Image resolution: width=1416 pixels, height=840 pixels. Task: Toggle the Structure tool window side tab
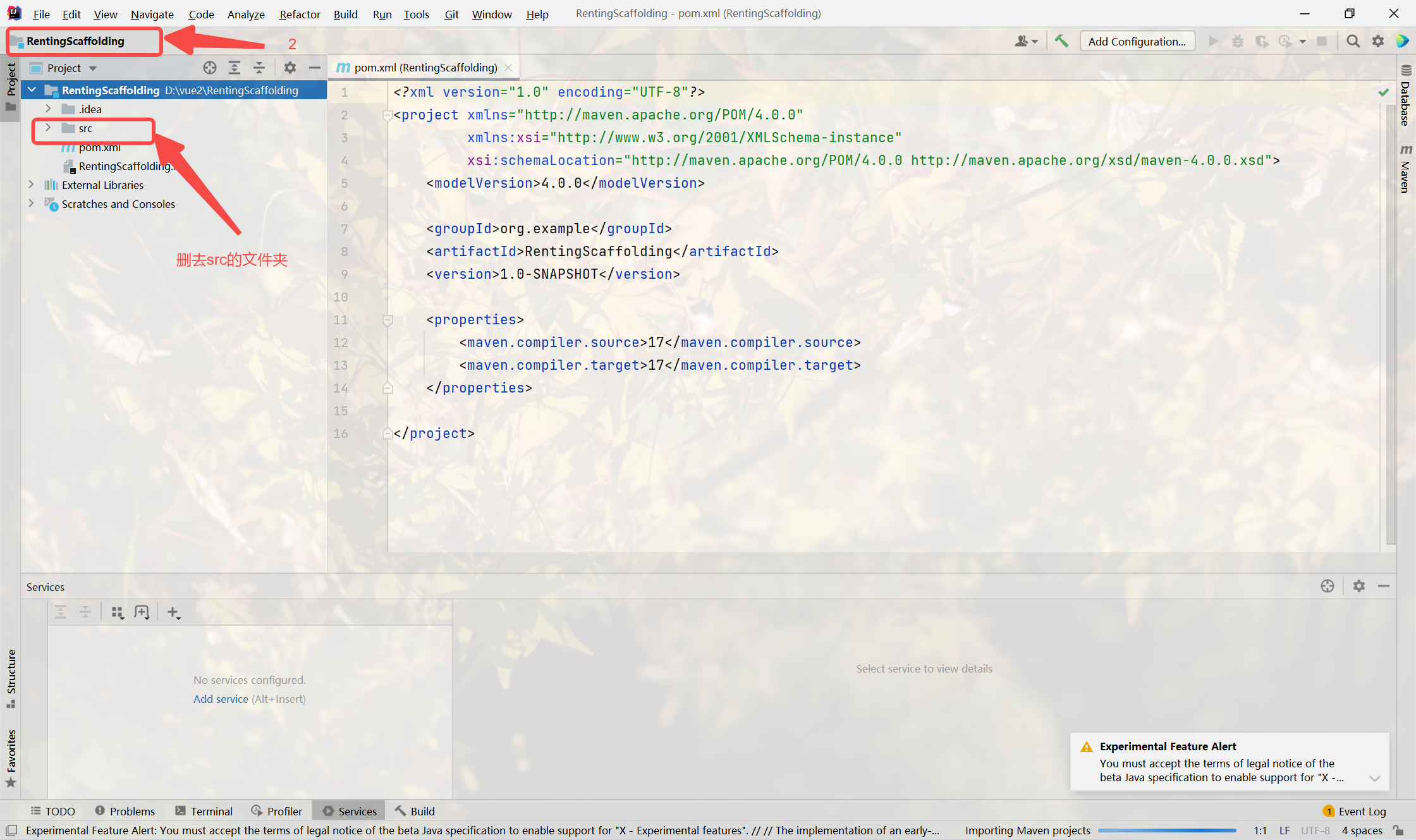pos(11,678)
